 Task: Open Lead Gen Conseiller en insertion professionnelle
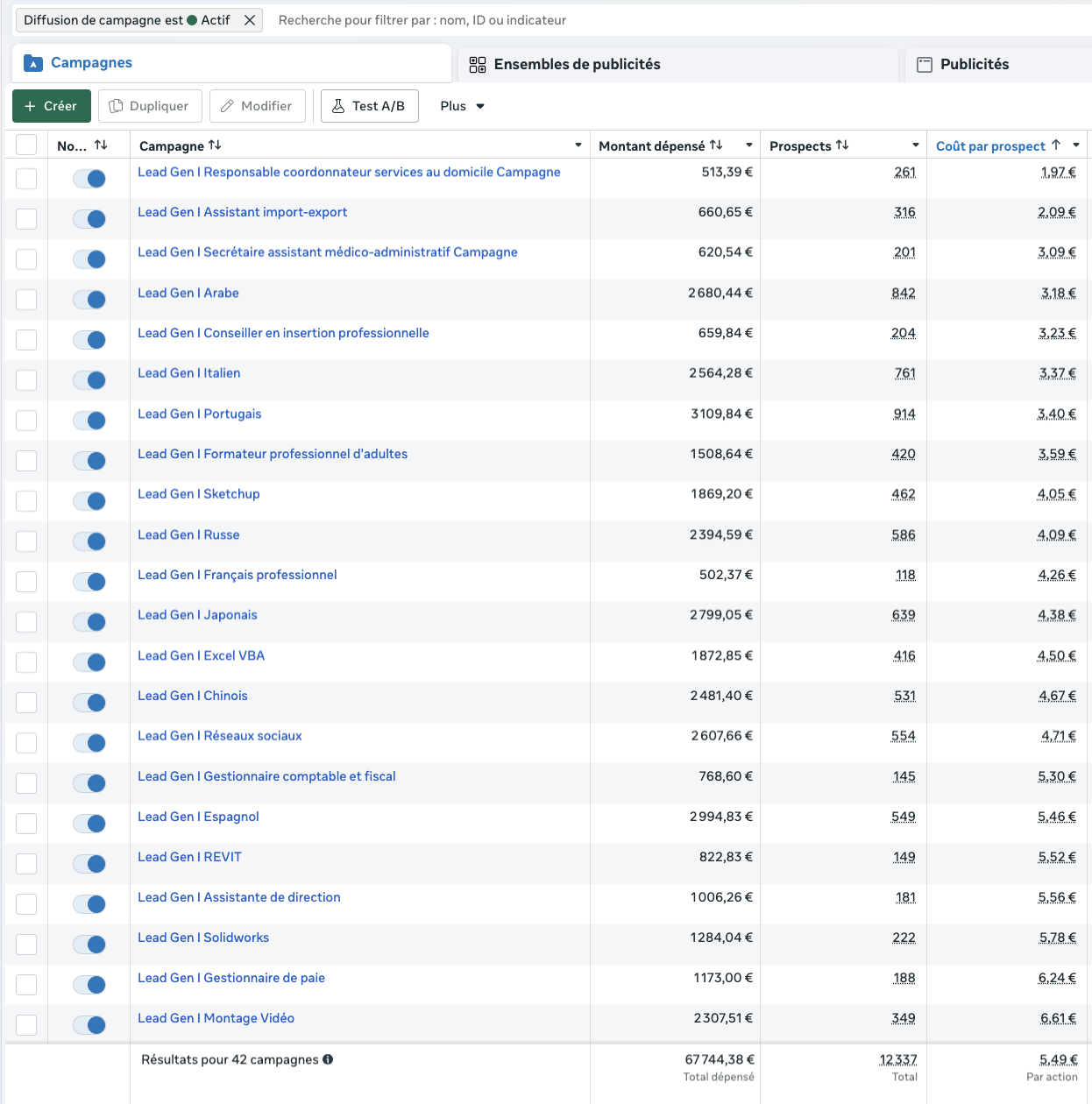[x=283, y=333]
